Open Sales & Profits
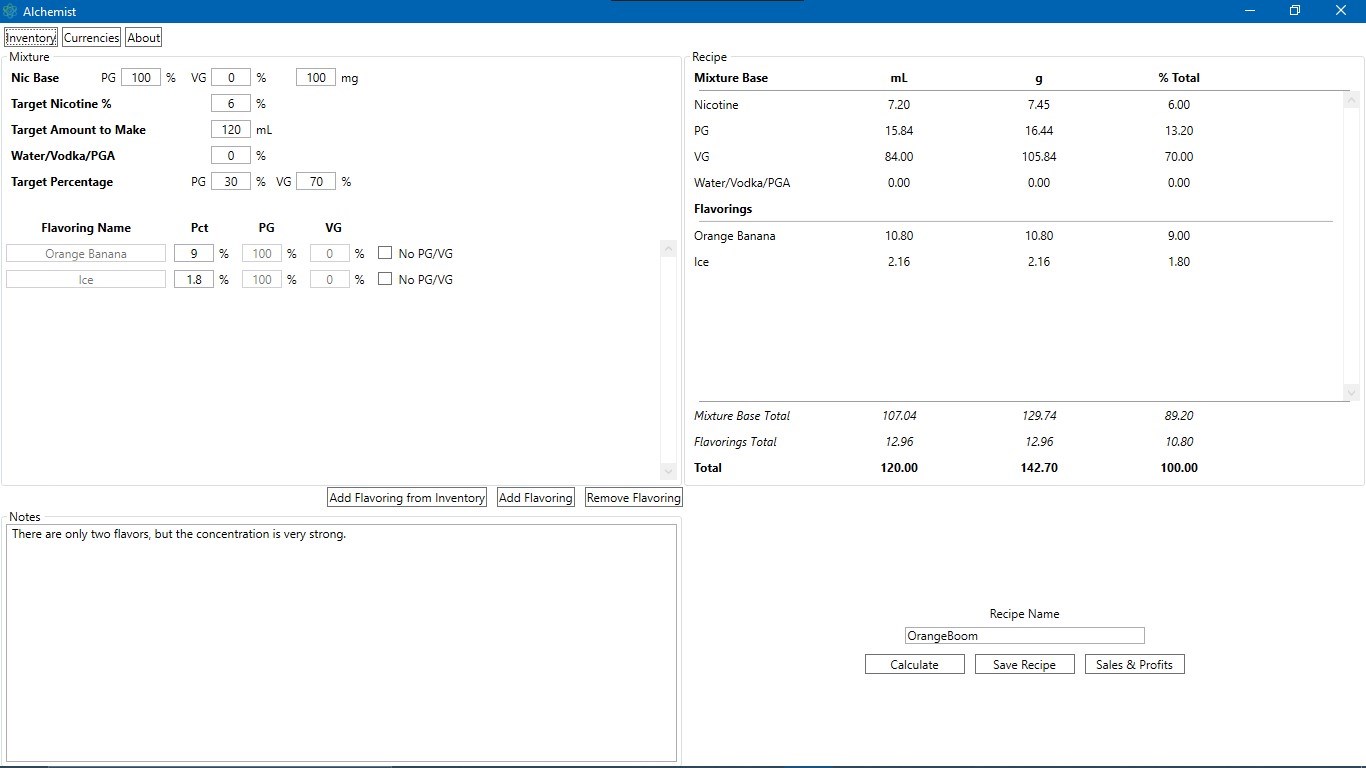Viewport: 1366px width, 768px height. pos(1135,664)
